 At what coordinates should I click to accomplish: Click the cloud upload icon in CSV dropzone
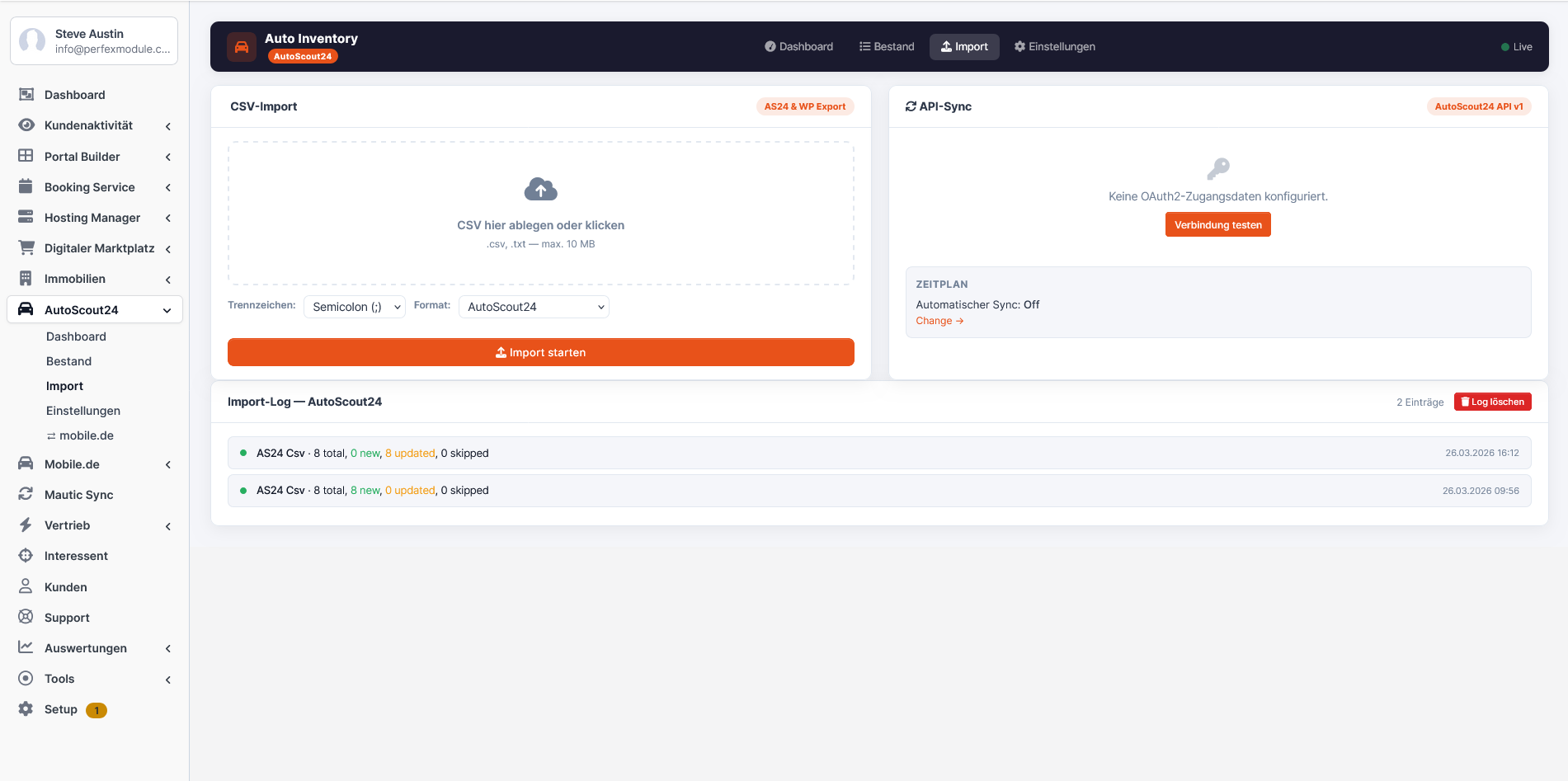[x=540, y=190]
